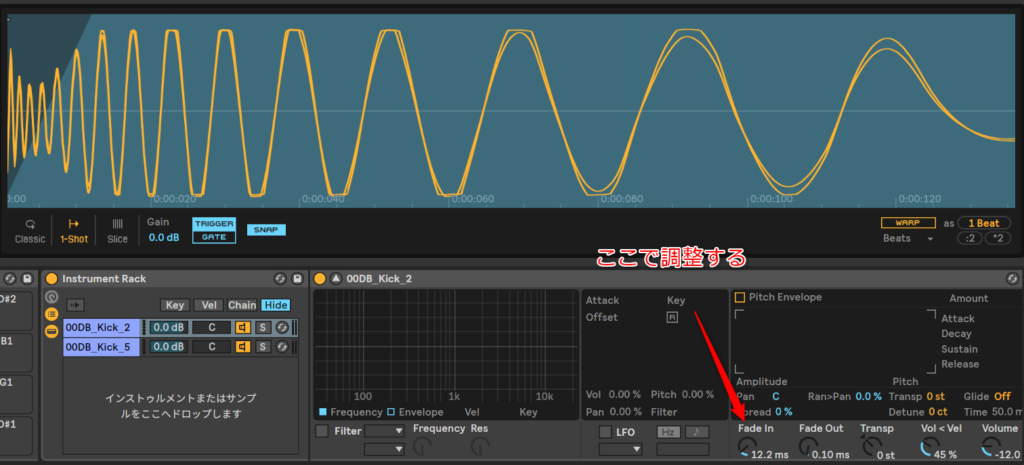Open the Filter type dropdown
Viewport: 1024px width, 465px height.
point(386,431)
